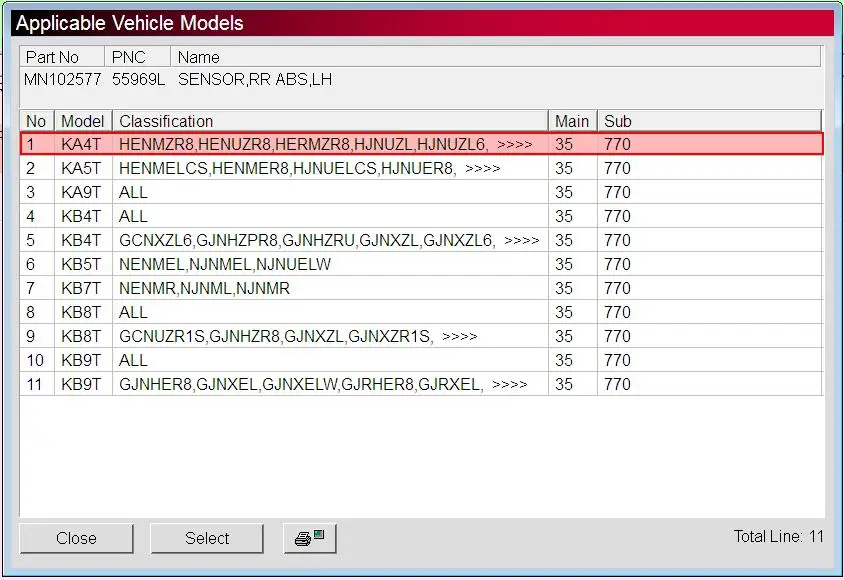Show more classifications on row 11 KB9T

click(509, 385)
